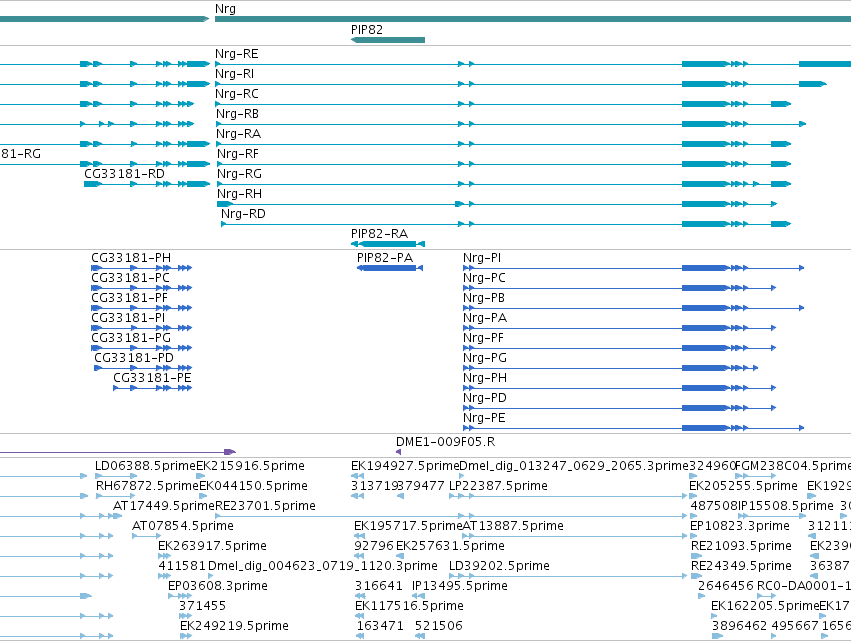Click the EP03608.3prime label
Viewport: 851px width, 641px height.
point(218,587)
